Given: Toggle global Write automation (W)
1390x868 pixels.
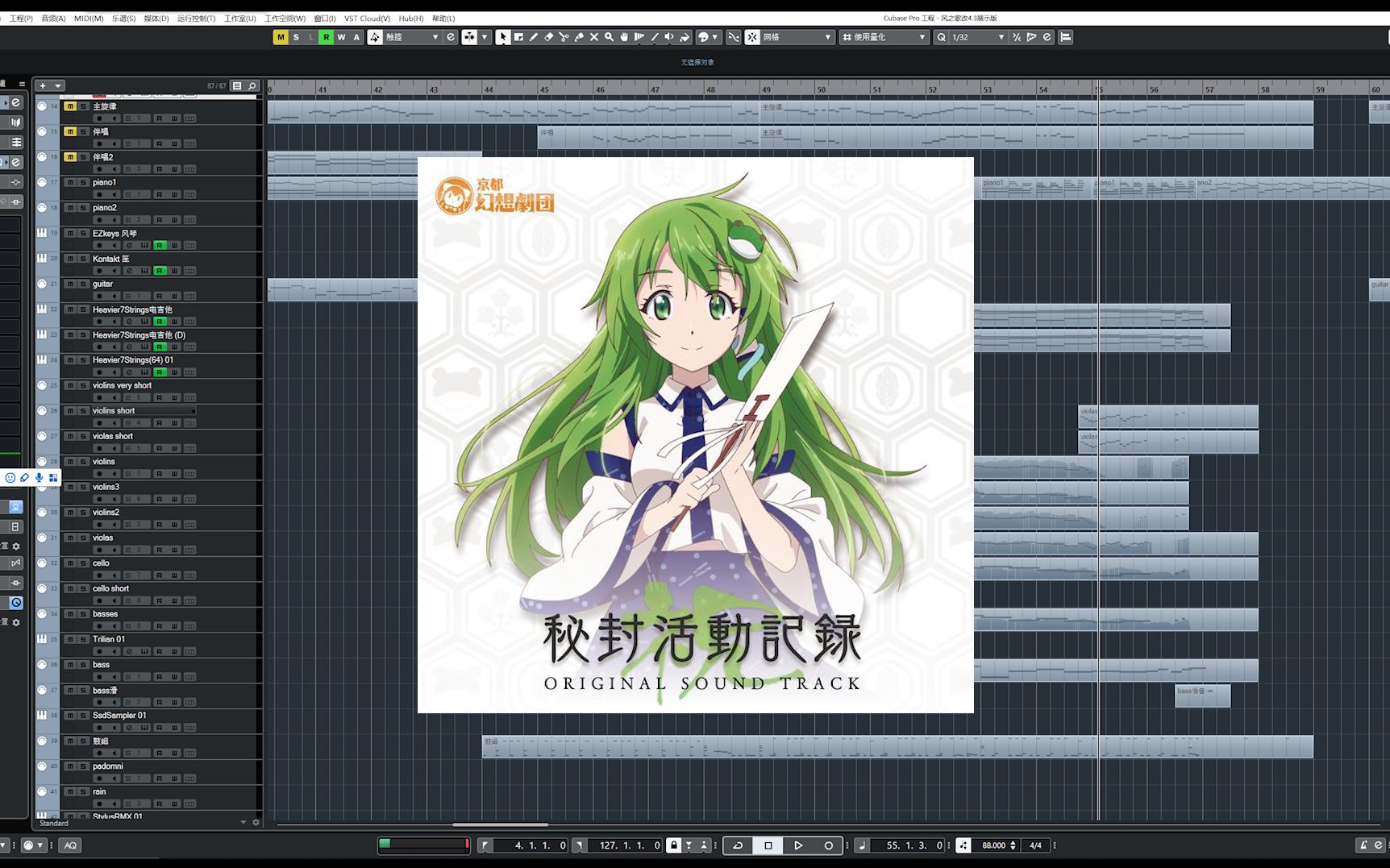Looking at the screenshot, I should [x=341, y=37].
